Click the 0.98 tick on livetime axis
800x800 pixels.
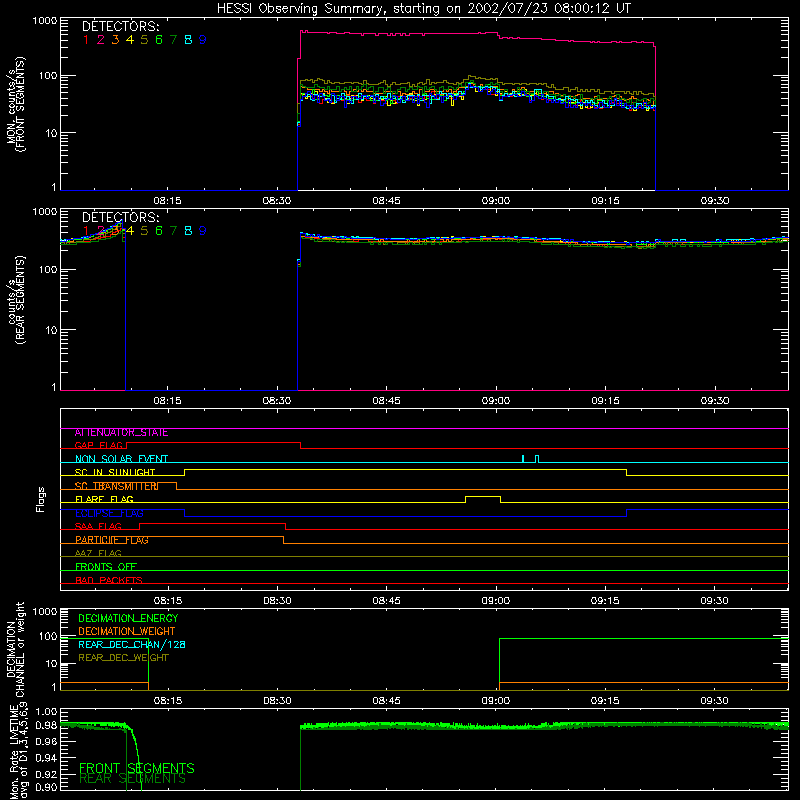tap(46, 726)
